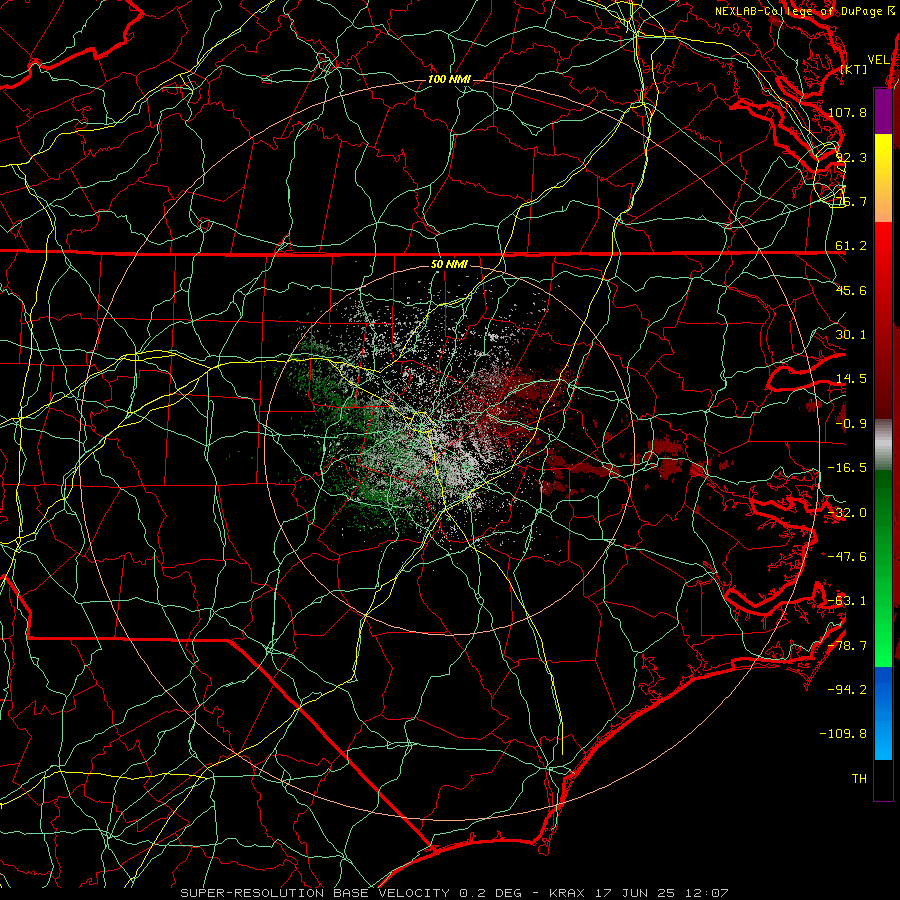Viewport: 900px width, 900px height.
Task: Click the 14.5 velocity scale value
Action: click(x=851, y=379)
